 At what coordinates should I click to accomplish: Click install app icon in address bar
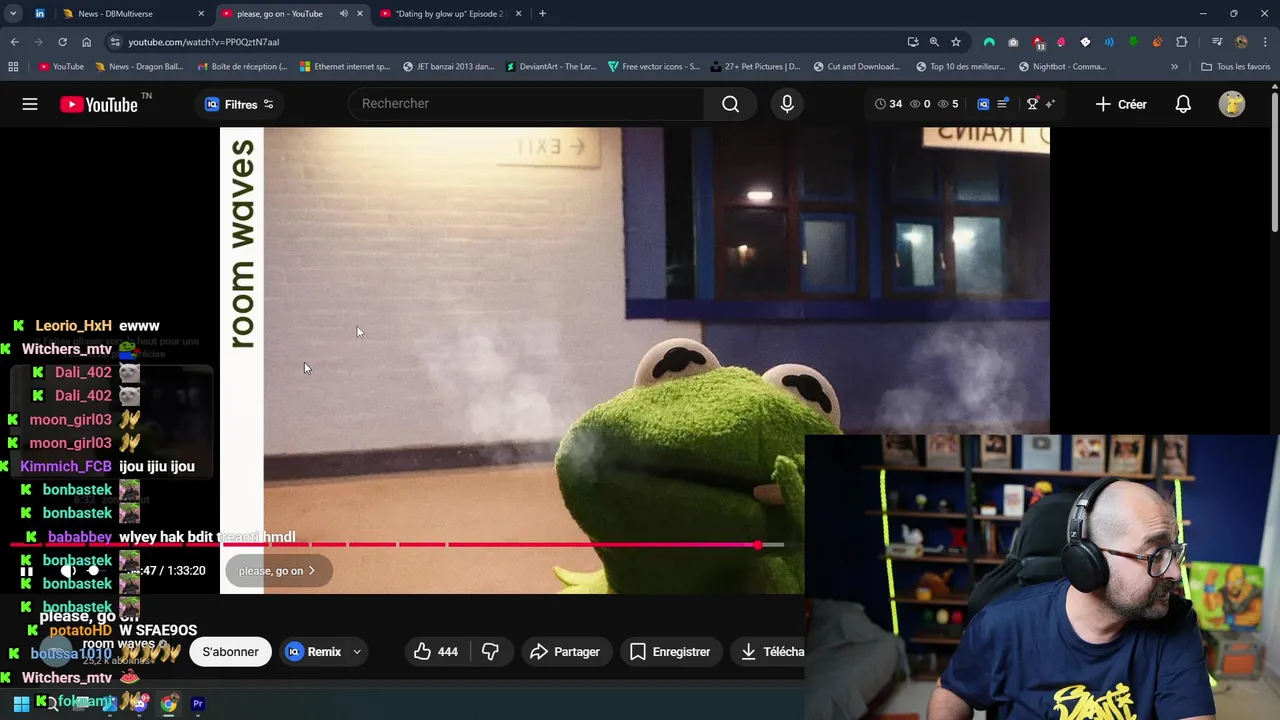913,42
